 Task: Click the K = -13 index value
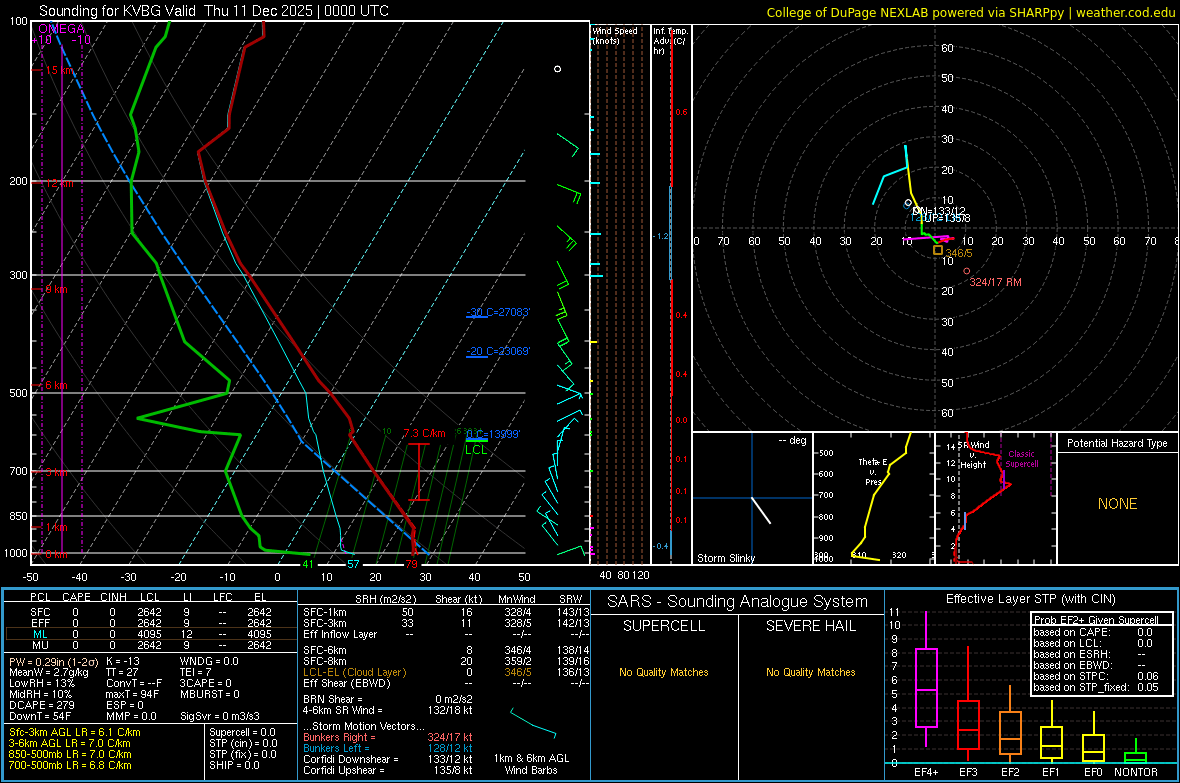123,661
